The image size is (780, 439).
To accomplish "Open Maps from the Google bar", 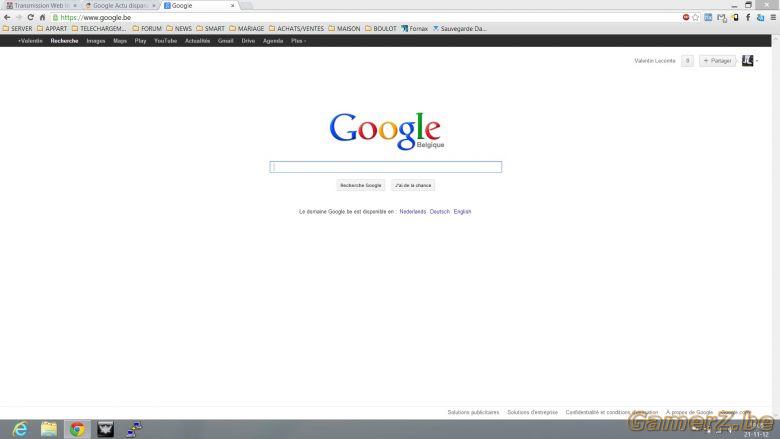I will pos(120,41).
